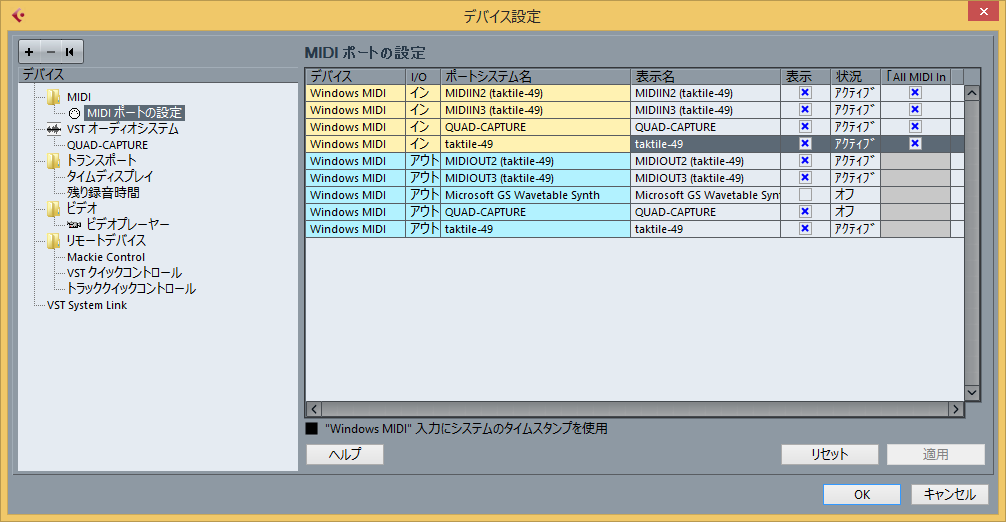Select Video Player tree item
1006x522 pixels.
point(128,224)
